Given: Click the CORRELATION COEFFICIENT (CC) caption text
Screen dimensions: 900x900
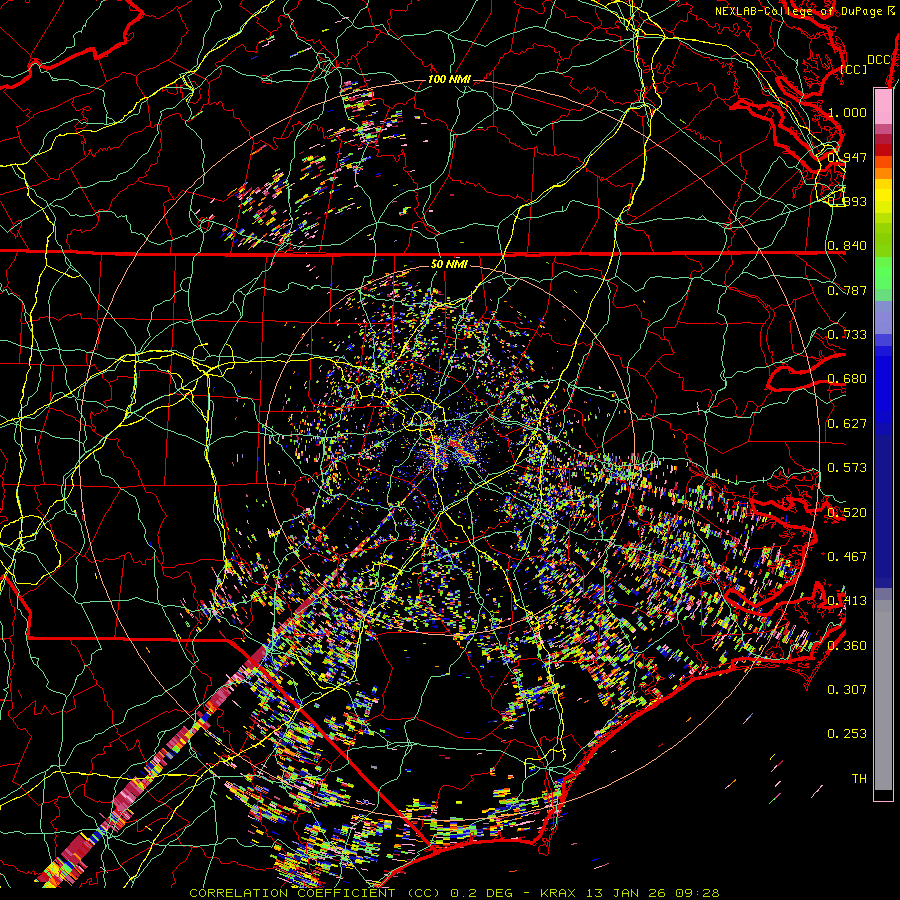Looking at the screenshot, I should [314, 893].
